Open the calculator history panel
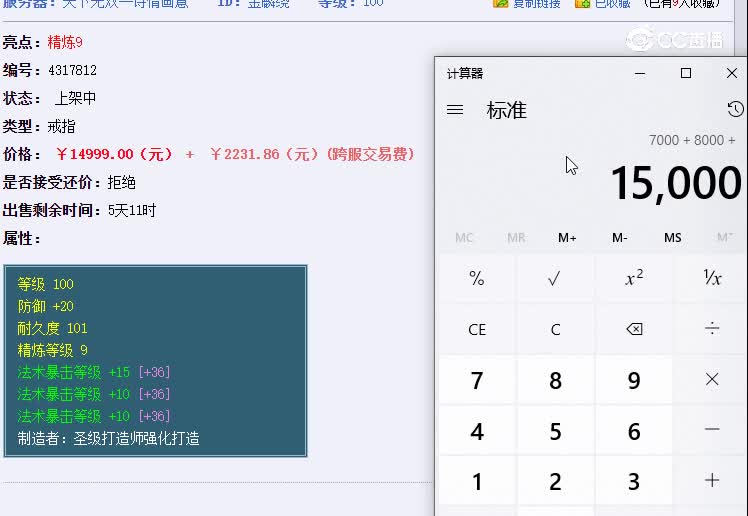 [x=735, y=109]
